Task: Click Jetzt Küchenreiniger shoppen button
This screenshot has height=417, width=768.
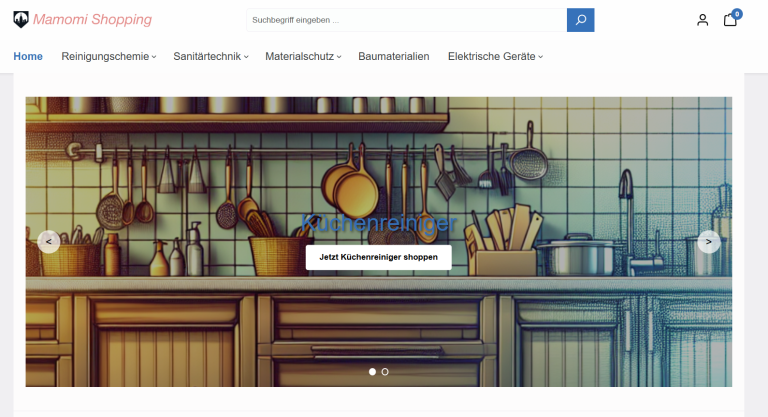Action: (378, 257)
